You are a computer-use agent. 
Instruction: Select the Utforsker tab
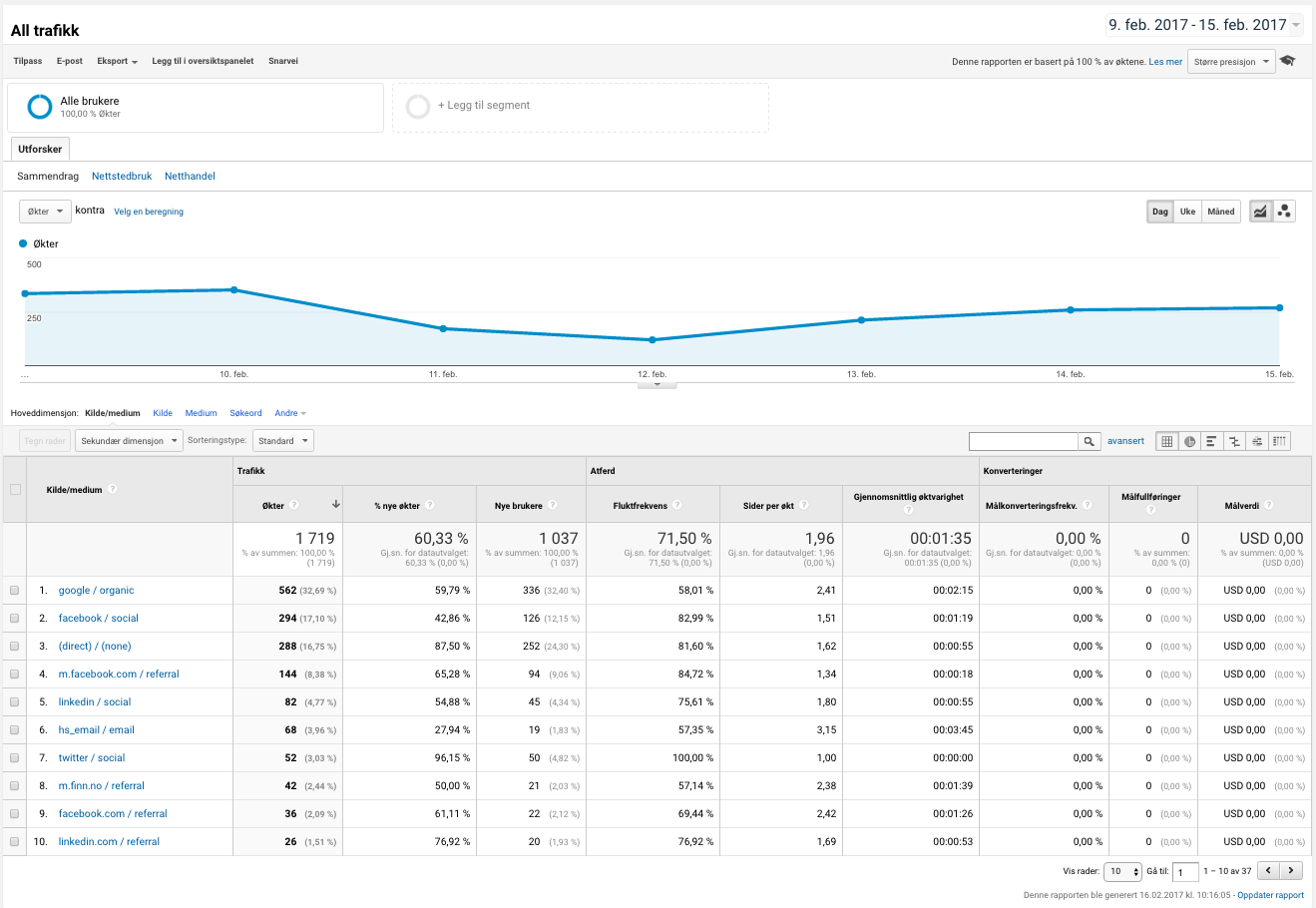(x=40, y=149)
